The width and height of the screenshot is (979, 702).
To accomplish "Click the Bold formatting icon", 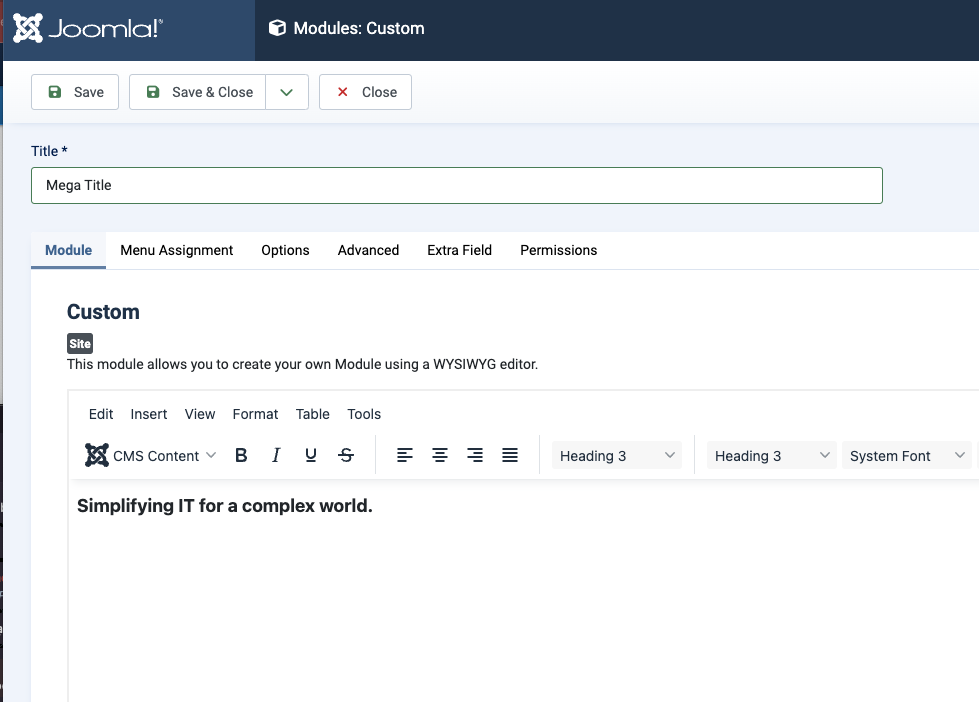I will pyautogui.click(x=241, y=456).
